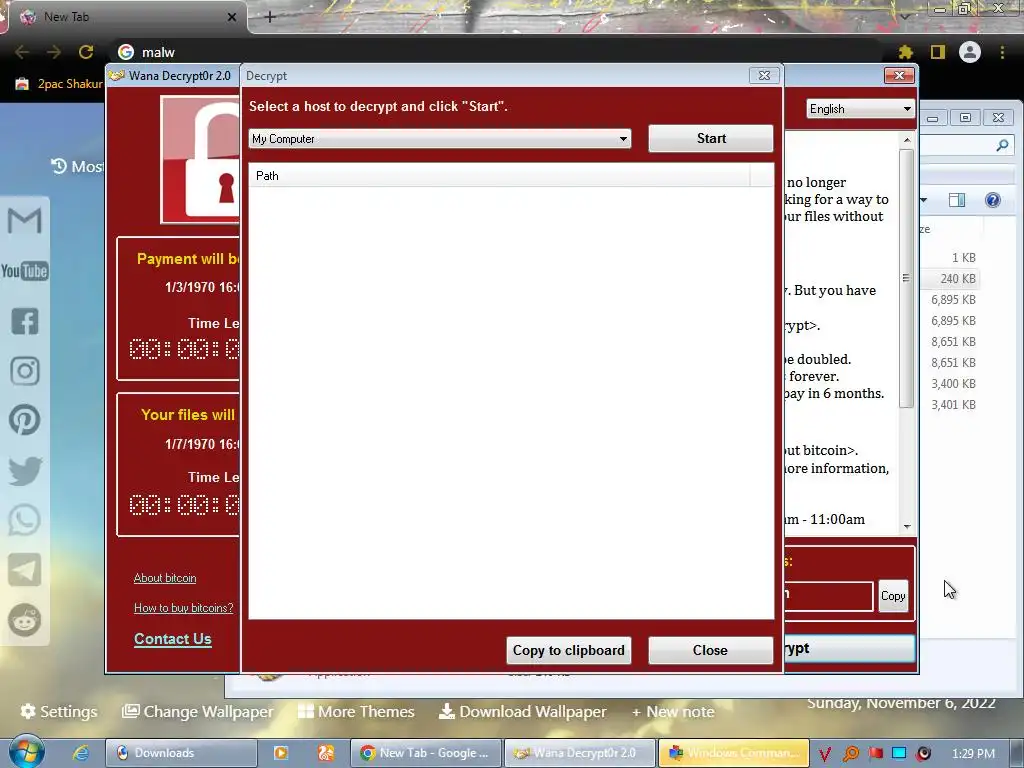Open Twitter shortcut in sidebar
This screenshot has height=768, width=1024.
(x=25, y=471)
